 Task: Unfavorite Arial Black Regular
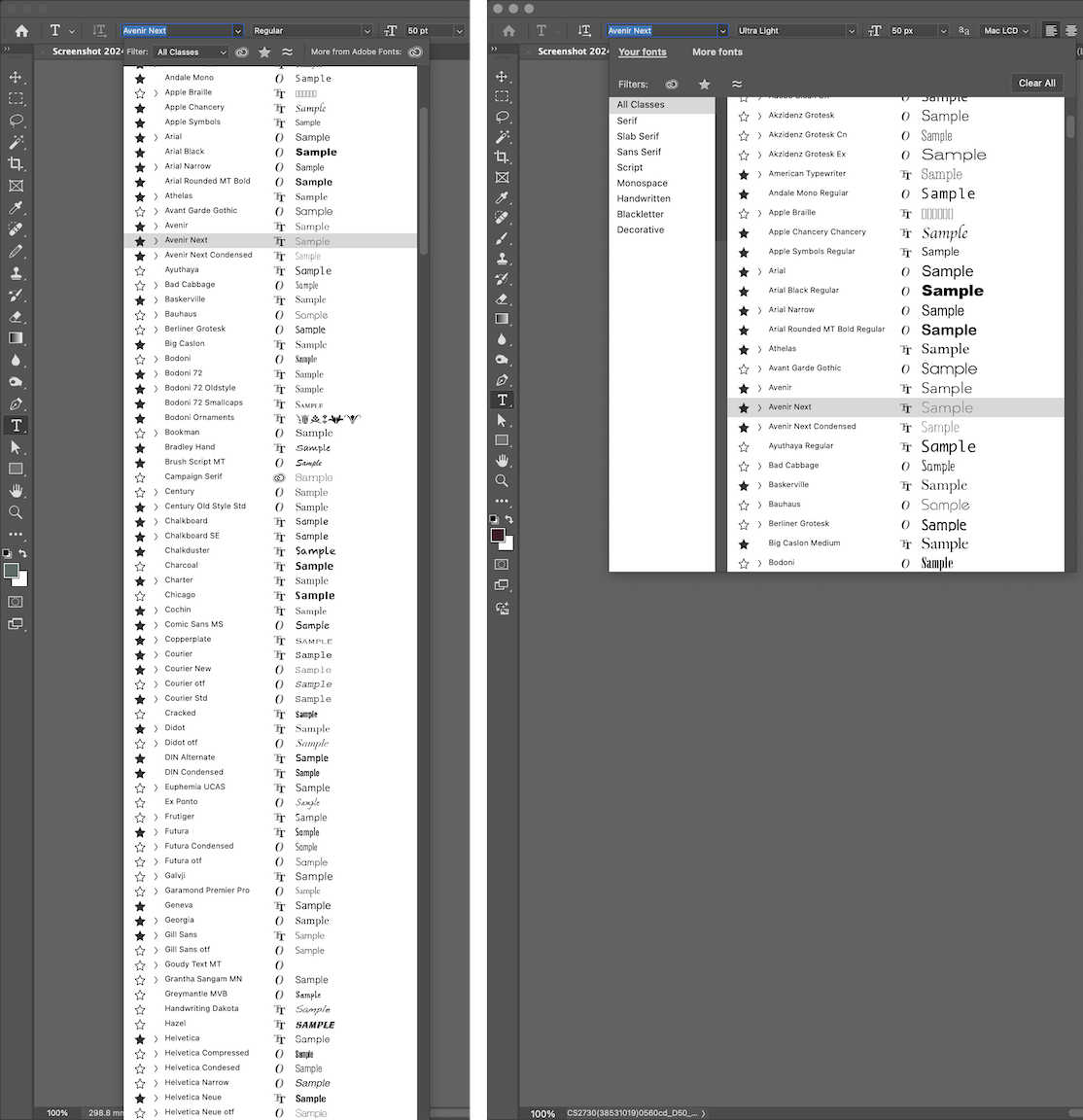pyautogui.click(x=744, y=290)
